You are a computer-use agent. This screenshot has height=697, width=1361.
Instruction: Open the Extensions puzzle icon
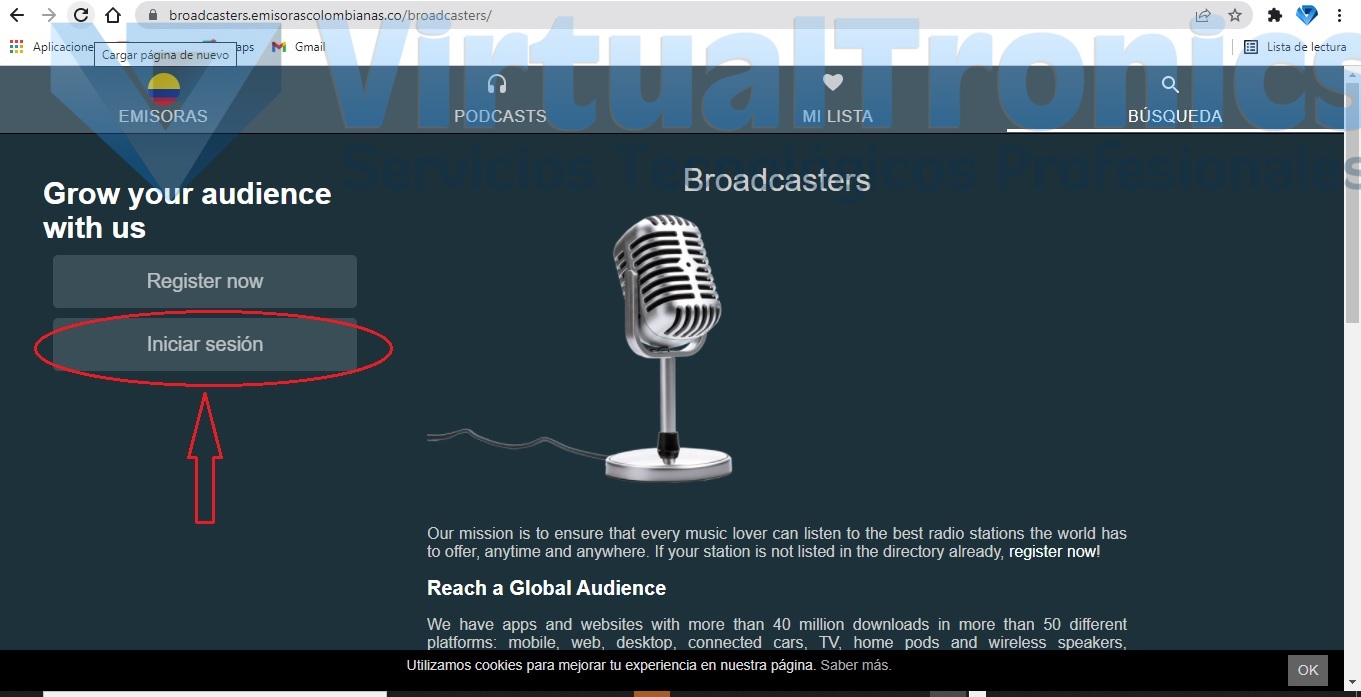[x=1274, y=16]
